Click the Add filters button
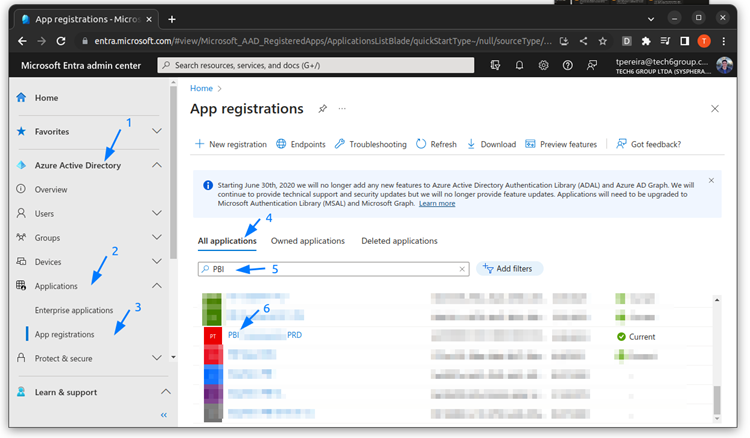Image resolution: width=750 pixels, height=438 pixels. coord(510,269)
